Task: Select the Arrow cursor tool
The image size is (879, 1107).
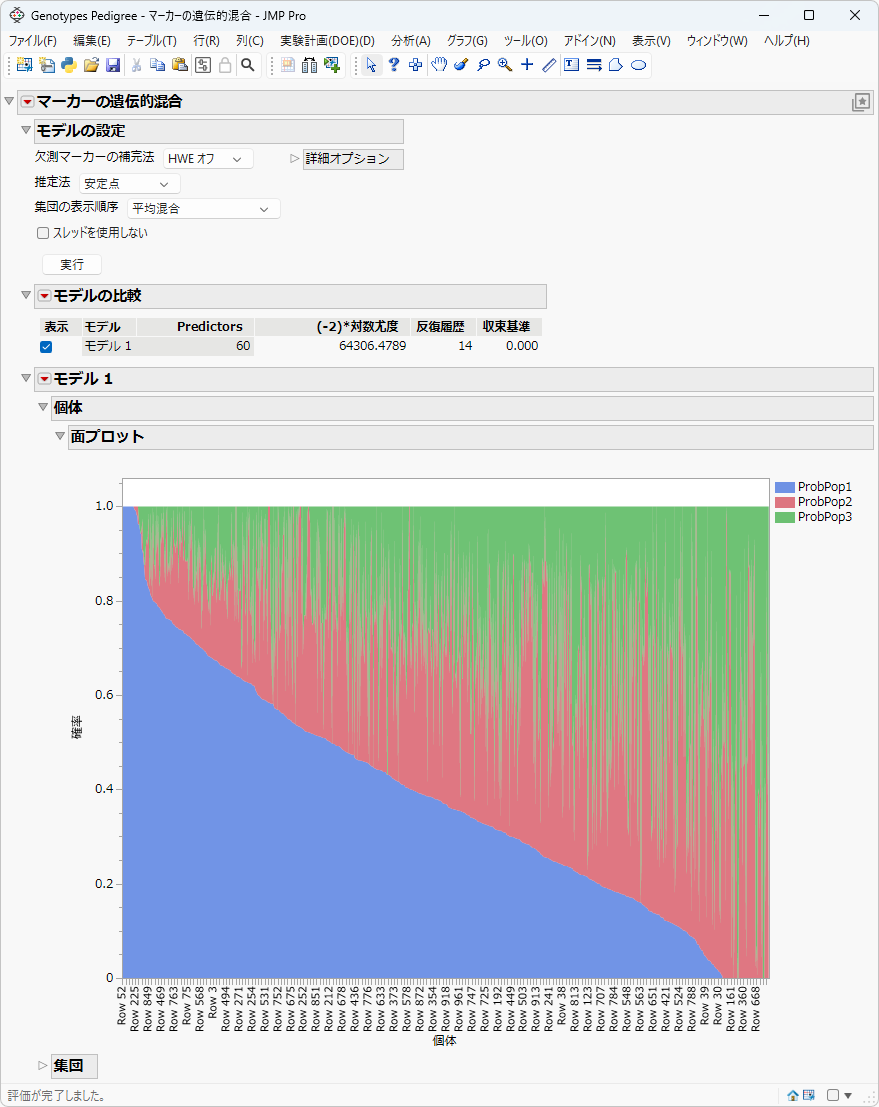Action: 371,65
